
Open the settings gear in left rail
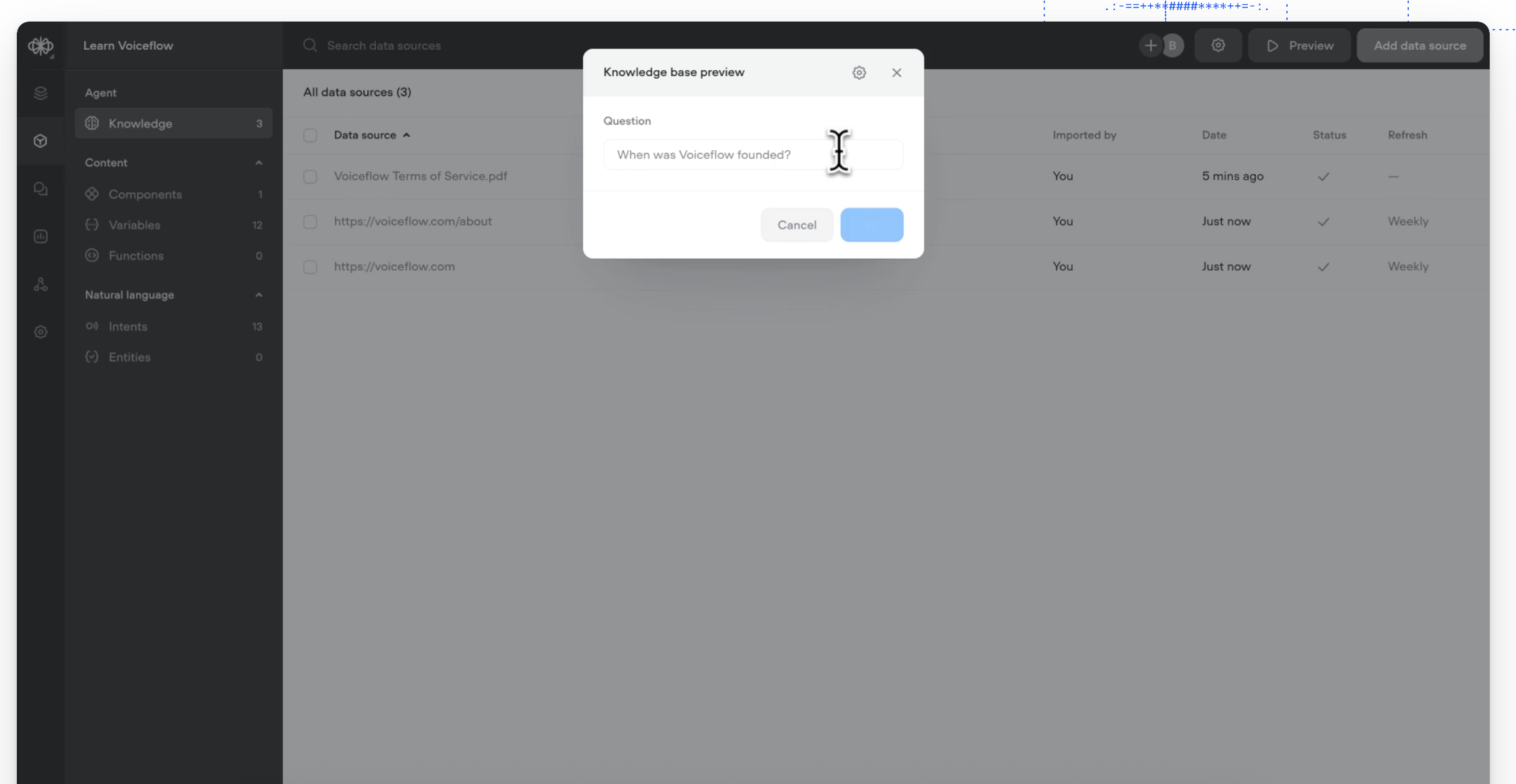click(x=40, y=332)
